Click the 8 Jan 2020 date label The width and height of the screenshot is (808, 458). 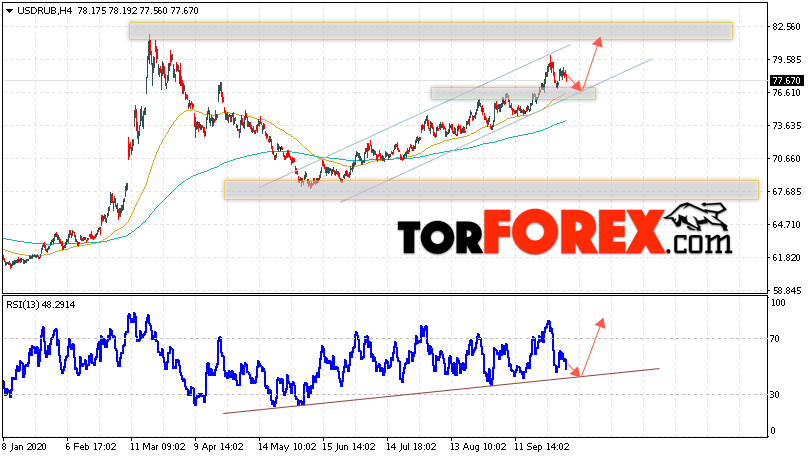(24, 447)
